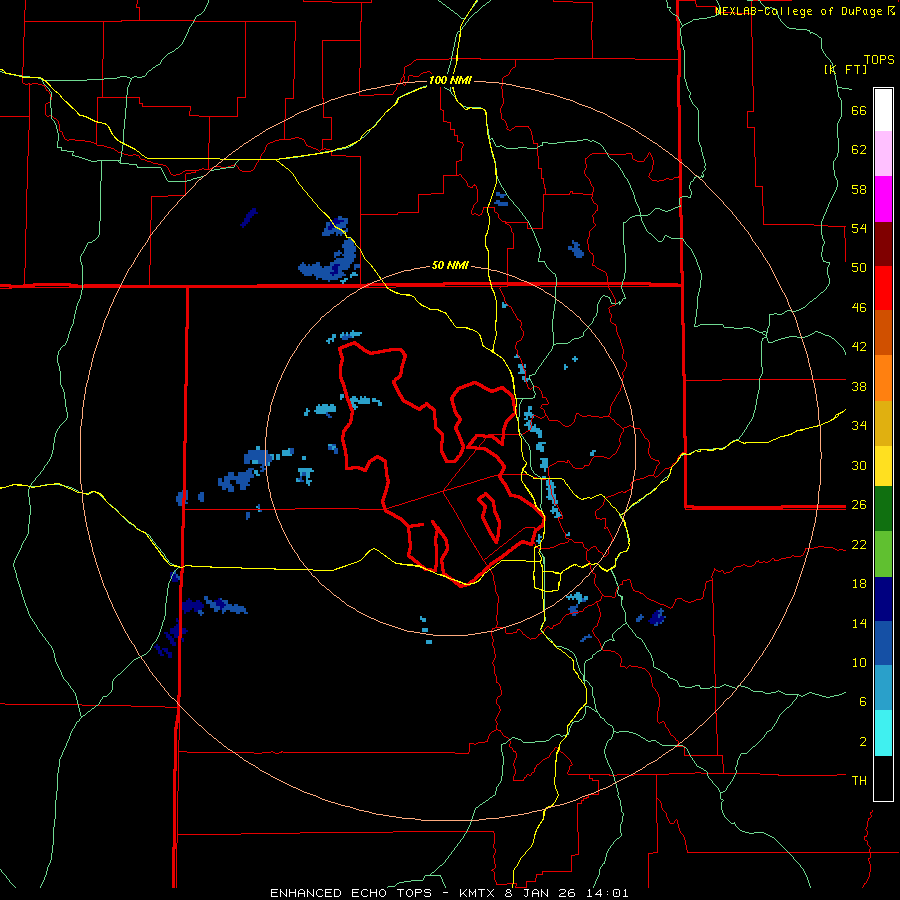This screenshot has width=900, height=900.
Task: Click the dark green legend band
Action: click(x=883, y=509)
